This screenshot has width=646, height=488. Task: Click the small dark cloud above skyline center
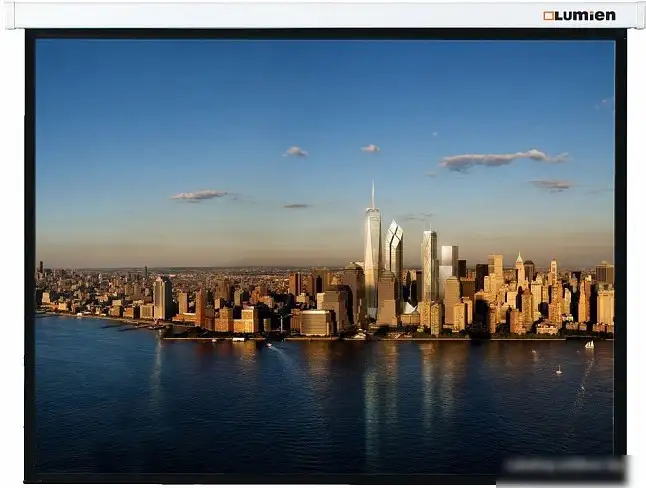pyautogui.click(x=296, y=206)
